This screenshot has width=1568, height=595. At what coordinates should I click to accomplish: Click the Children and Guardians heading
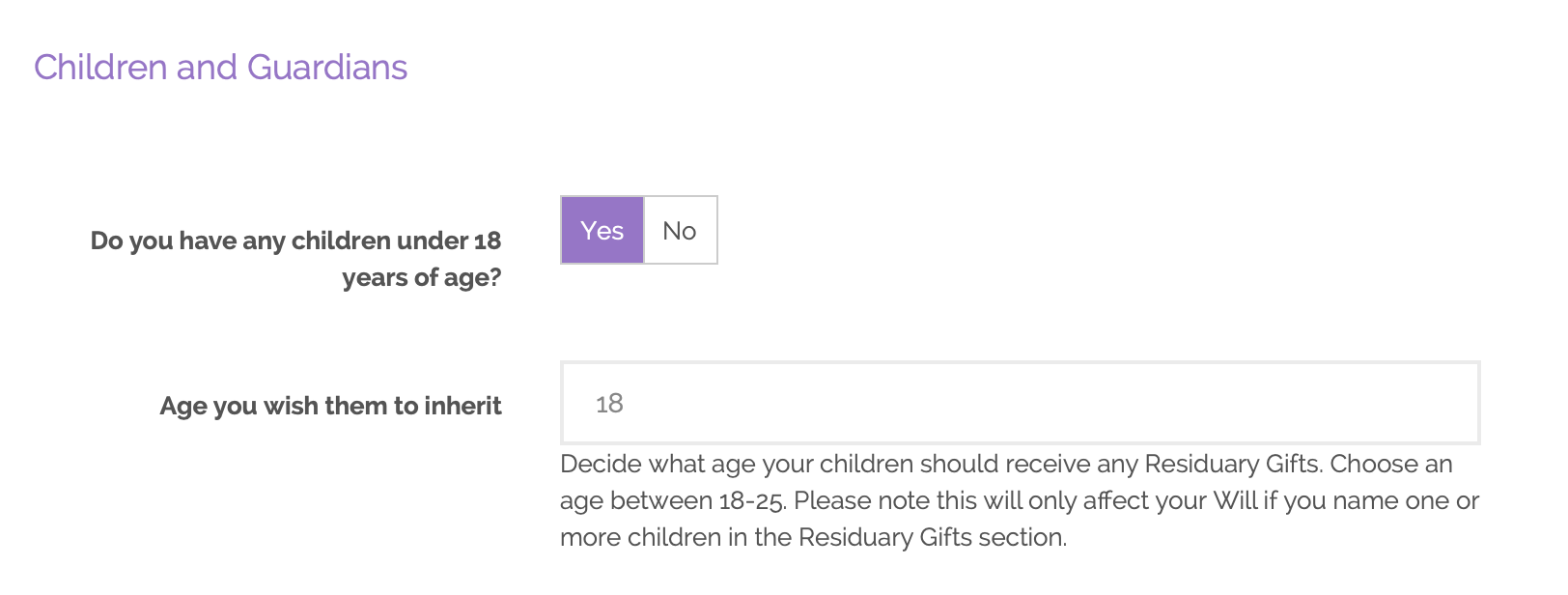220,68
